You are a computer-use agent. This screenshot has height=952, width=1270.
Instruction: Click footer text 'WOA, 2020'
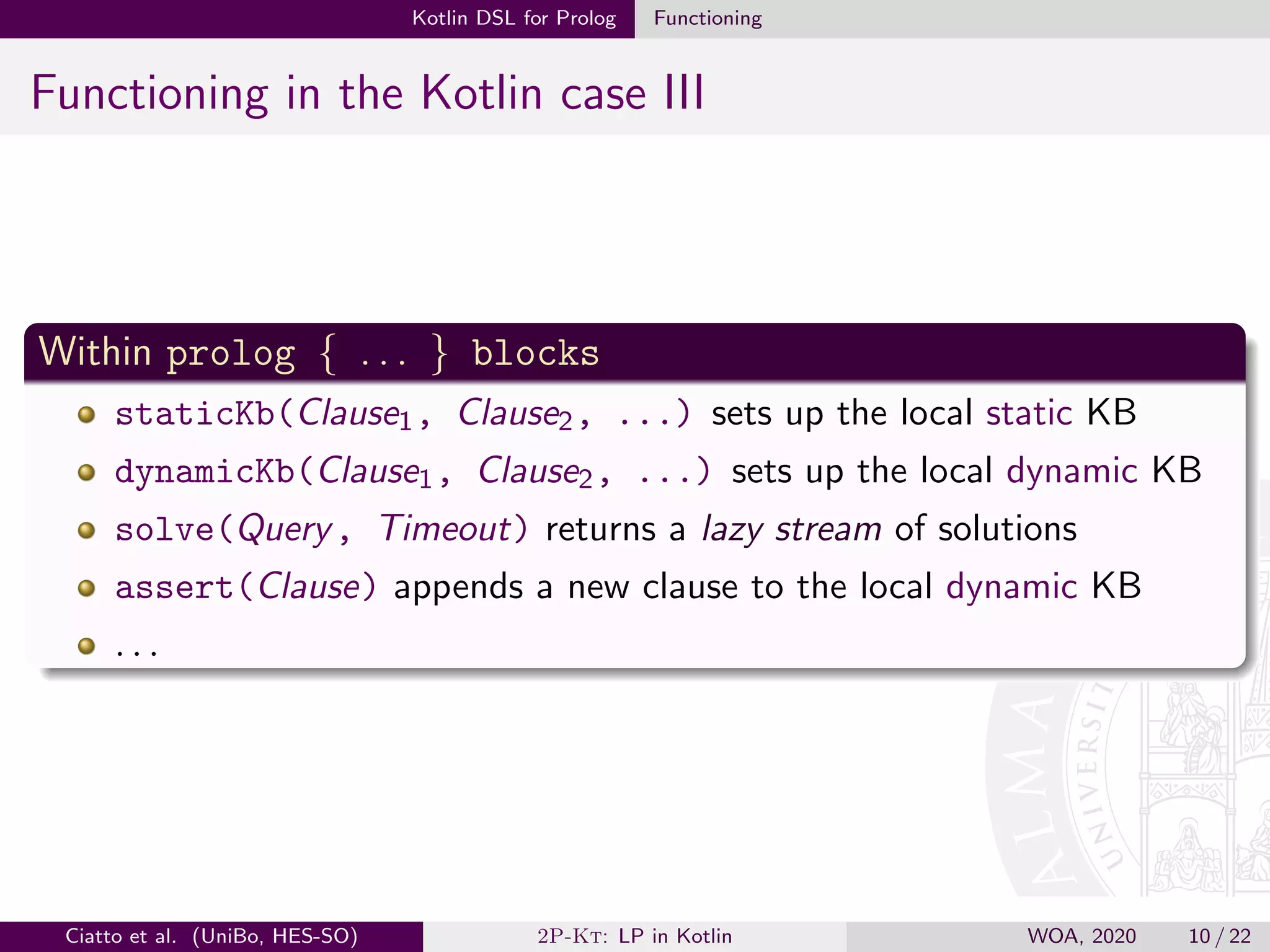click(1081, 936)
